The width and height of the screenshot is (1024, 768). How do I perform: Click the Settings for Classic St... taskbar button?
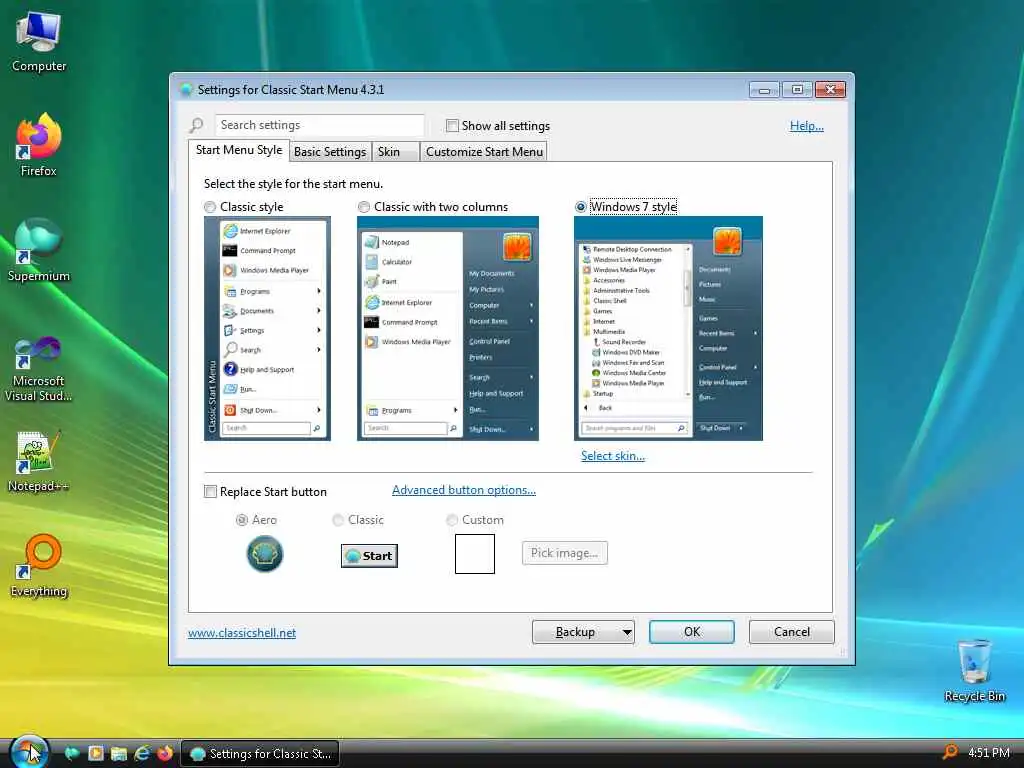(260, 754)
